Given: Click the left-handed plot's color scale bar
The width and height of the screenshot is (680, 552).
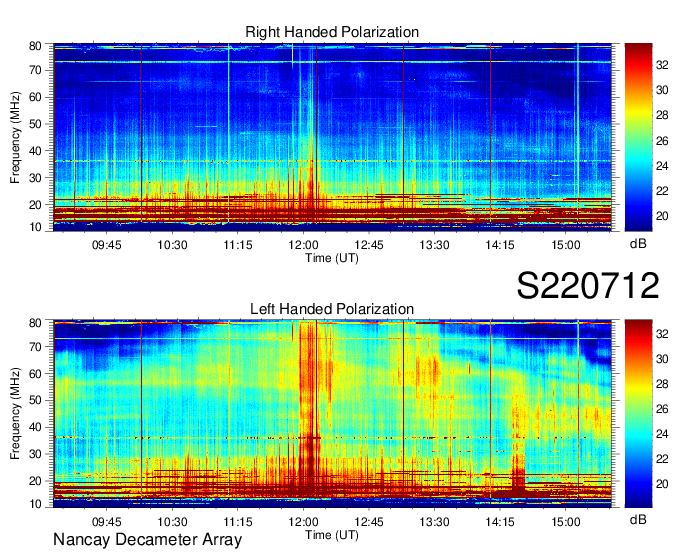Looking at the screenshot, I should pyautogui.click(x=638, y=414).
